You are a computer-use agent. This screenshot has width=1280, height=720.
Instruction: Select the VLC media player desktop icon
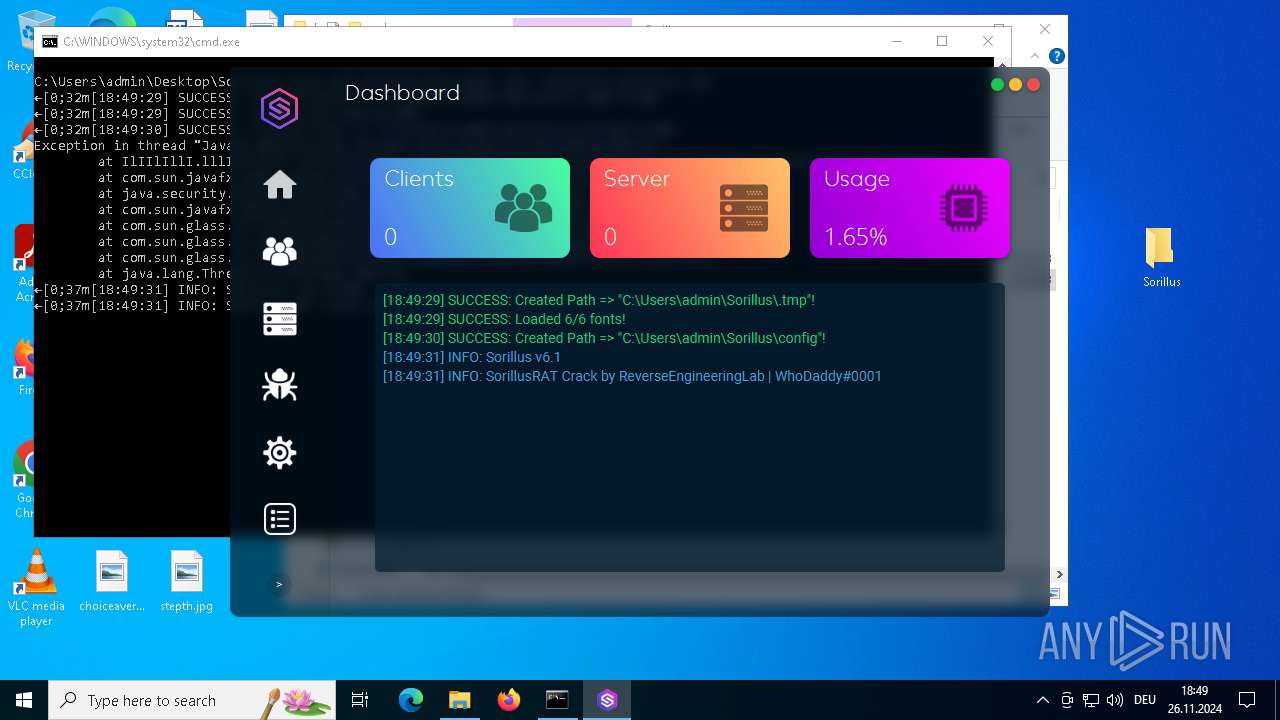click(x=36, y=588)
